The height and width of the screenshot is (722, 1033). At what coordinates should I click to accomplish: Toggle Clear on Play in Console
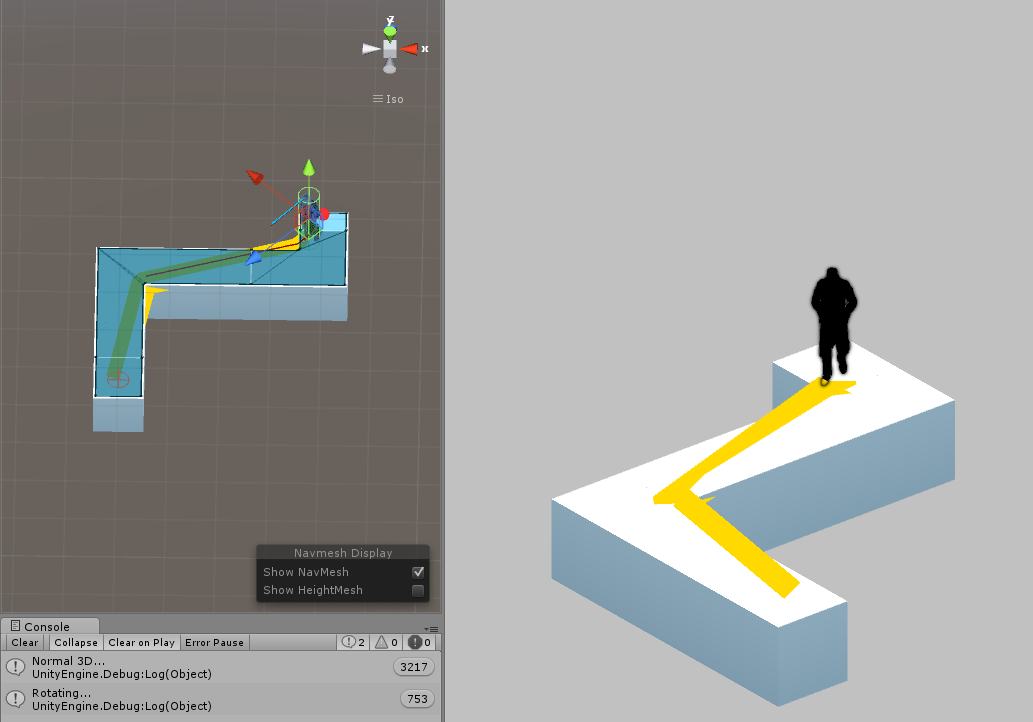coord(141,642)
